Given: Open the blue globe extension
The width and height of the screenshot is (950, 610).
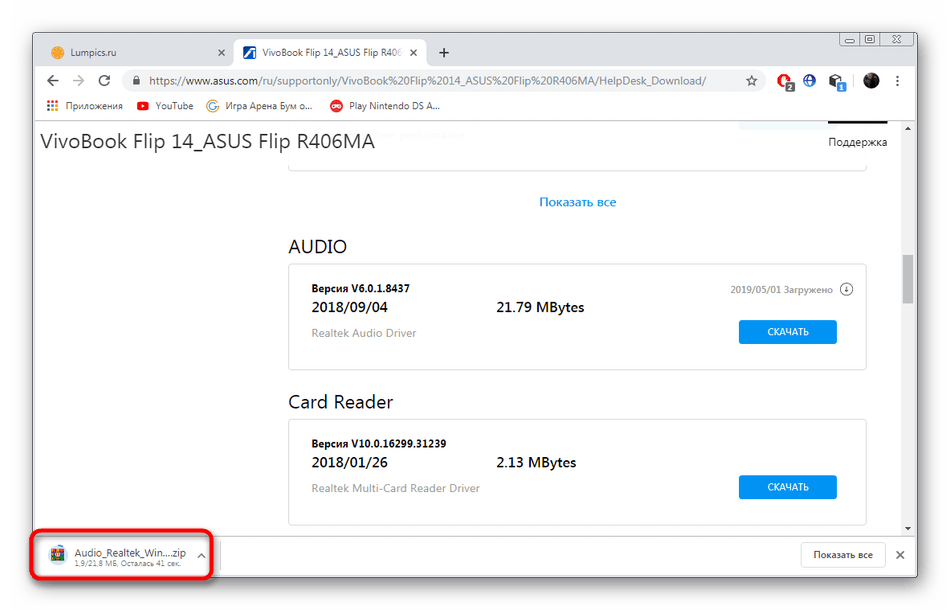Looking at the screenshot, I should coord(809,80).
